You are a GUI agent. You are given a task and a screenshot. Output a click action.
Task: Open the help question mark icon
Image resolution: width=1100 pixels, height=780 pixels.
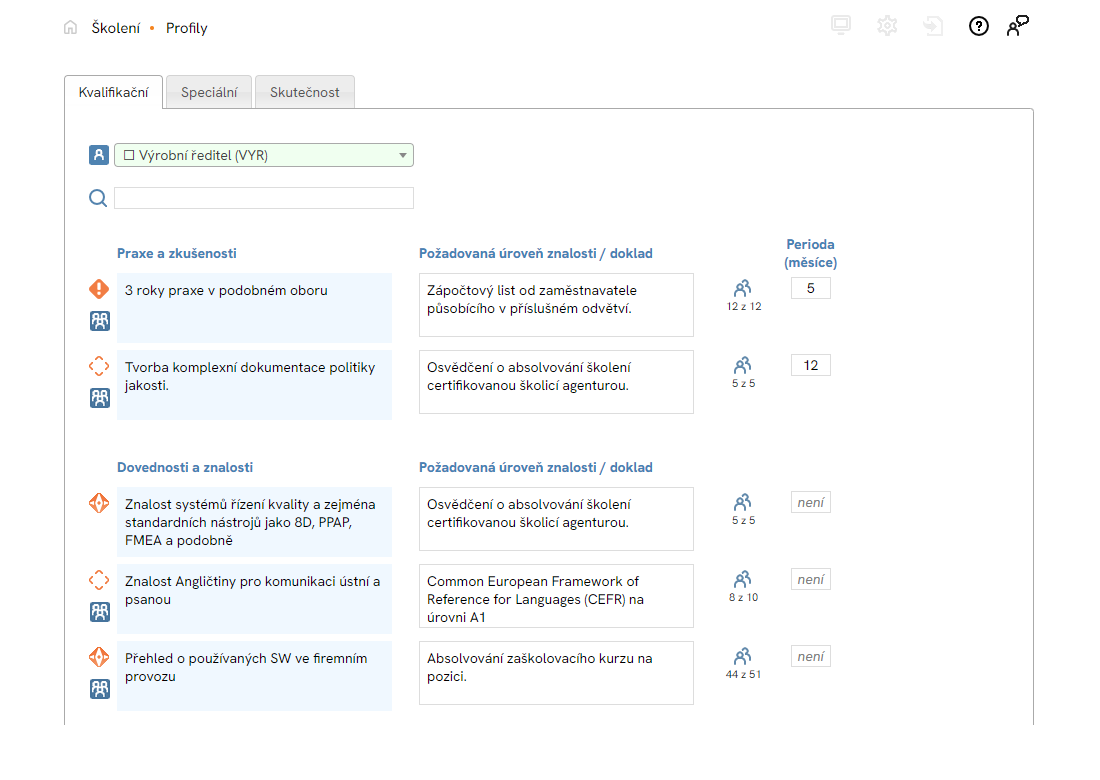coord(979,27)
